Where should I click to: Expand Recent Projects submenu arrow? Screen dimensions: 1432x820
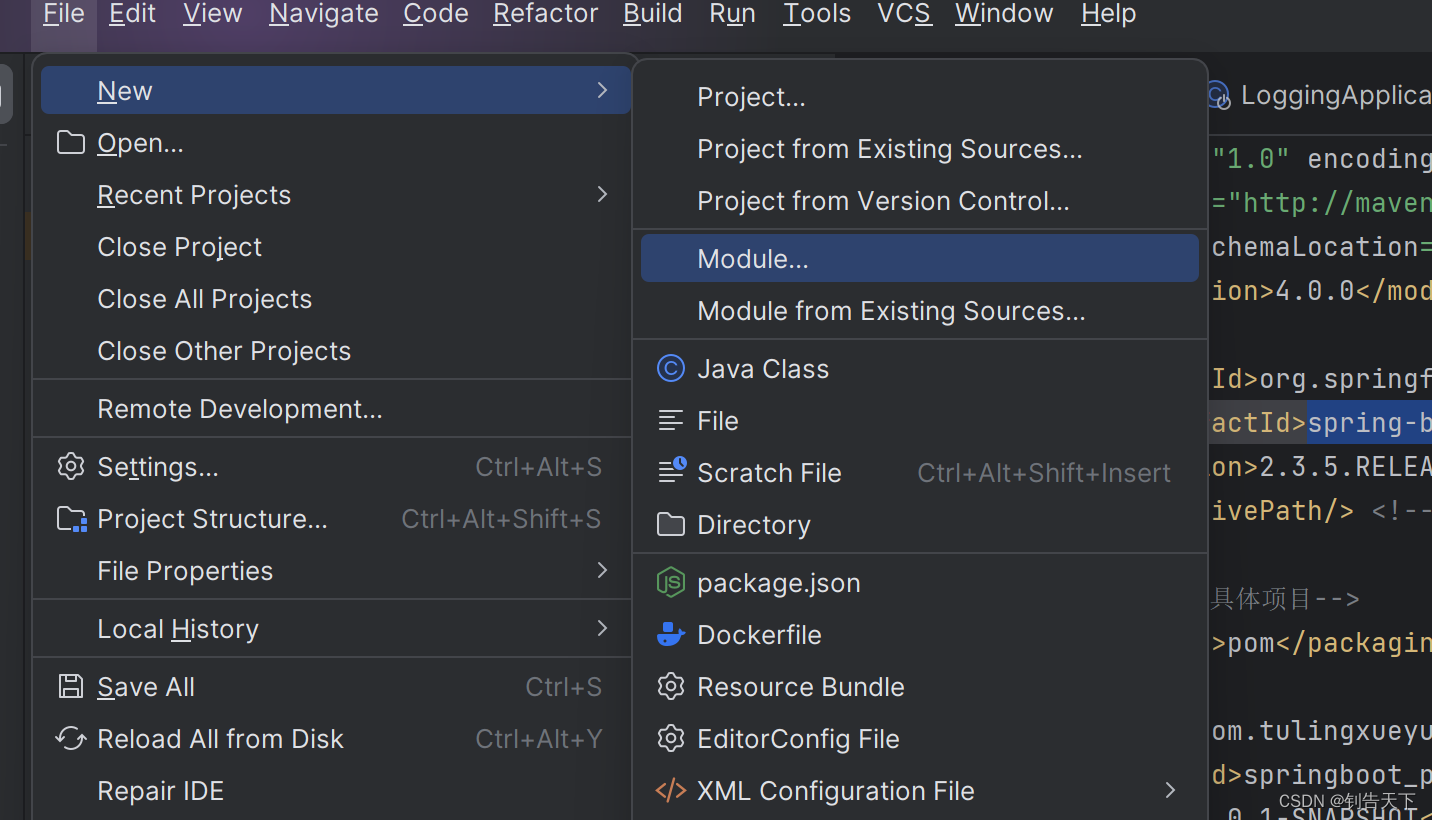[x=602, y=194]
